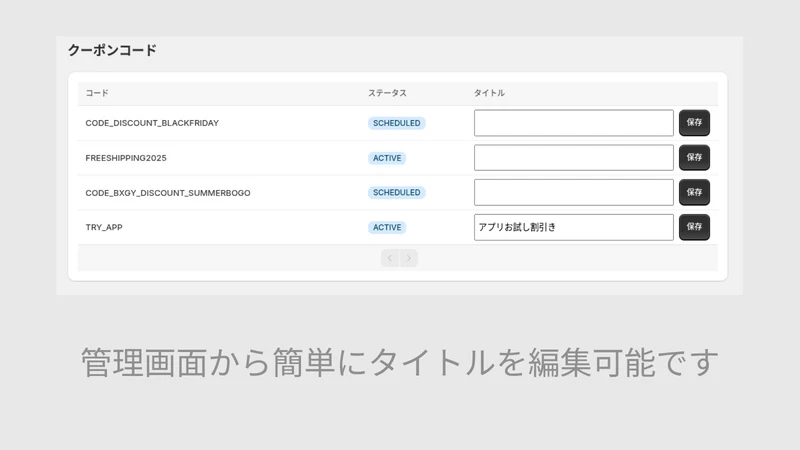
Task: Click title input for CODE_DISCOUNT_BLACKFRIDAY
Action: point(573,123)
